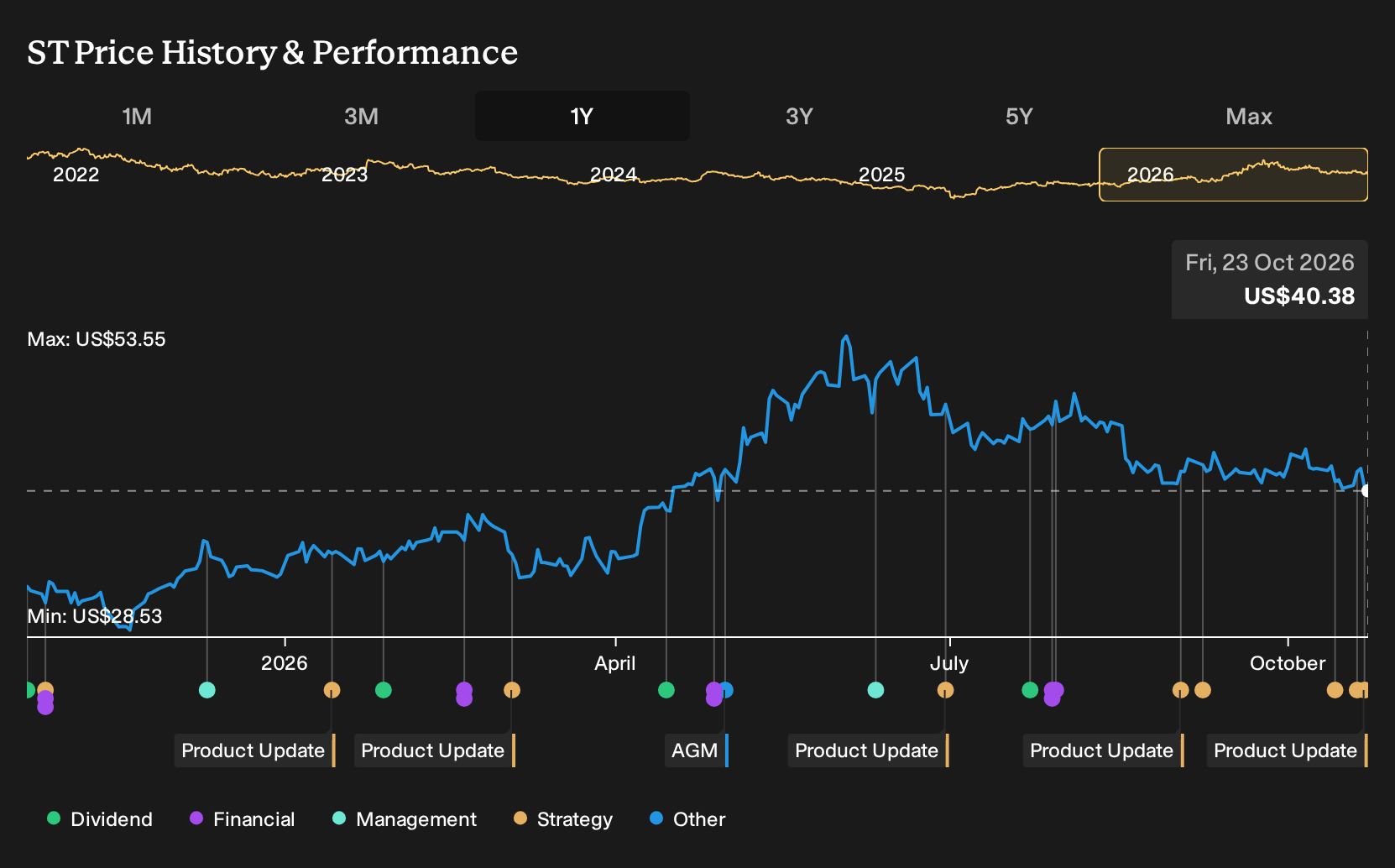The height and width of the screenshot is (868, 1395).
Task: Select orange Strategy dot at the July tick
Action: click(x=945, y=690)
